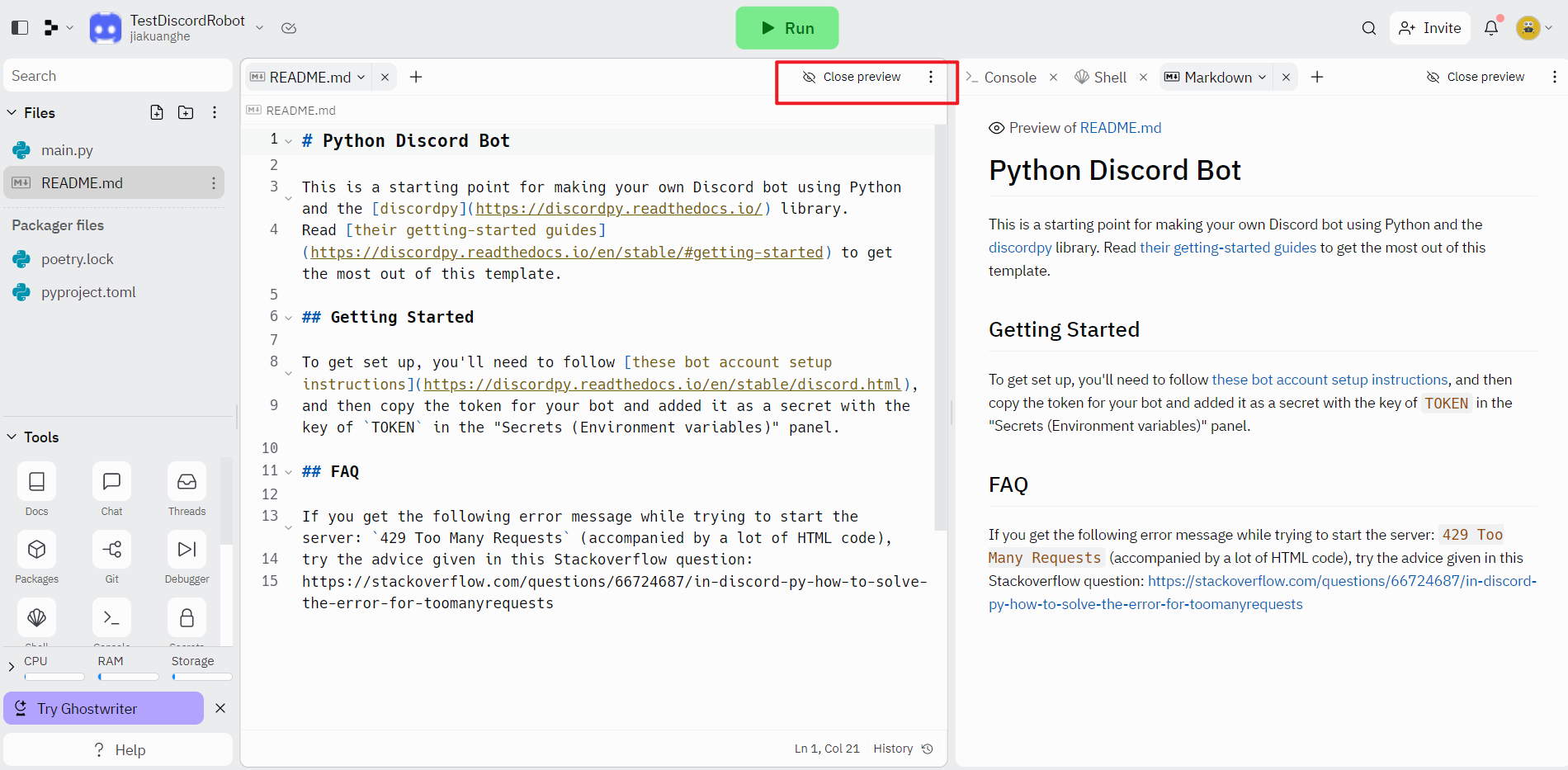Create a new folder via the add-folder icon
The height and width of the screenshot is (770, 1568).
point(186,112)
